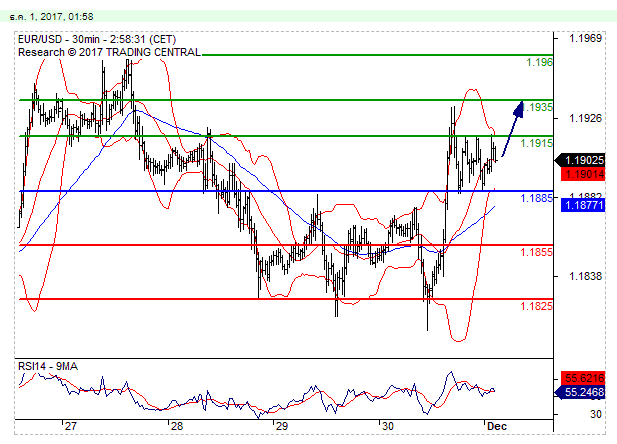This screenshot has height=444, width=617.
Task: Click the 1.1935 resistance level label
Action: coord(539,107)
